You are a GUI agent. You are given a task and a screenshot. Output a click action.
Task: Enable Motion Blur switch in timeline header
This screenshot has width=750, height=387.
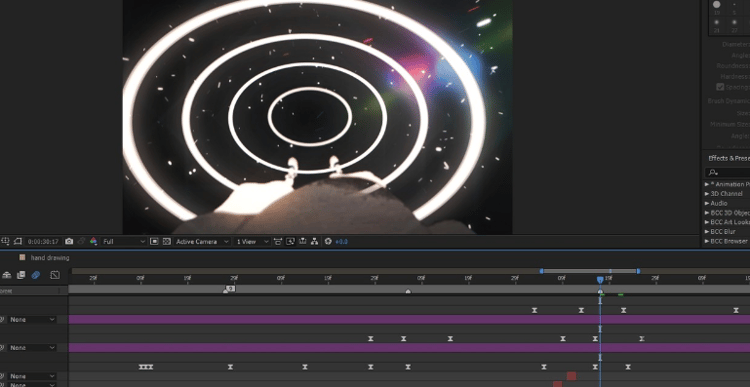(x=36, y=275)
